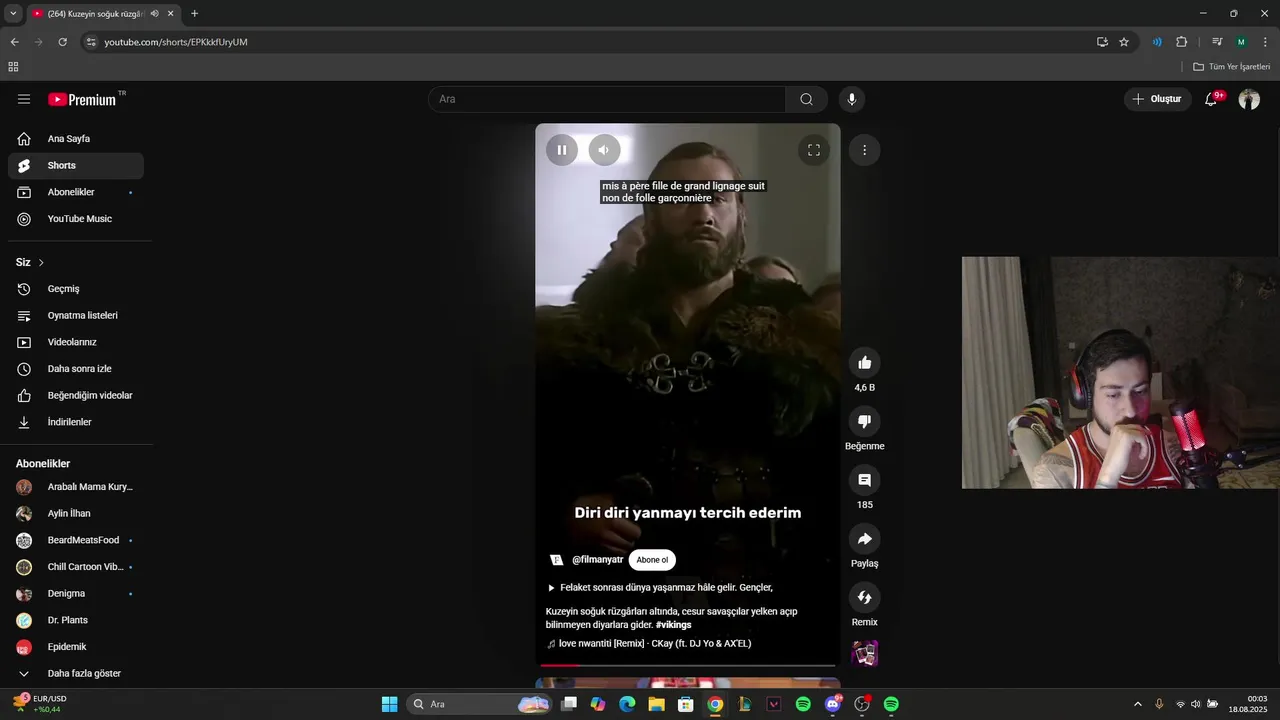Bookmark this page with star

[1124, 42]
